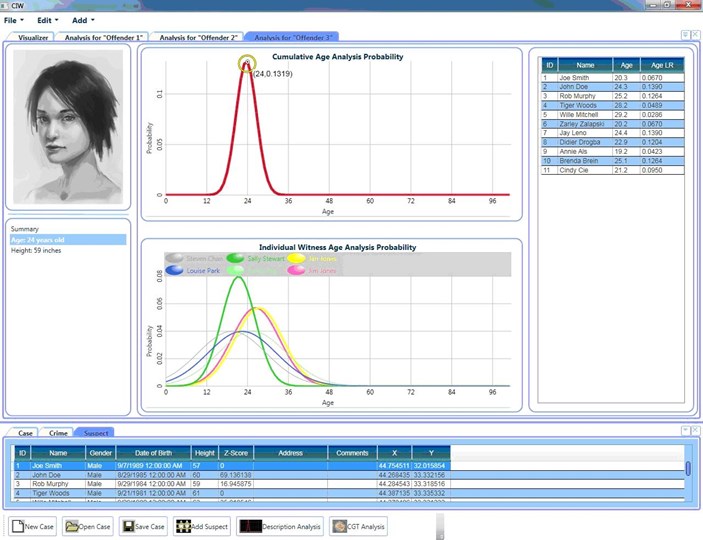Toggle the Jim Jones pink legend marker

point(297,270)
